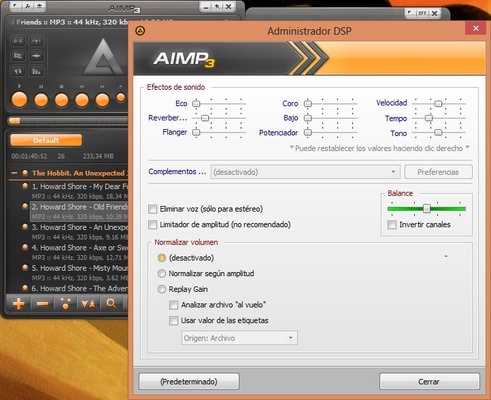Click The Hobbit. An Unexpected album header
The image size is (491, 400).
pos(78,173)
